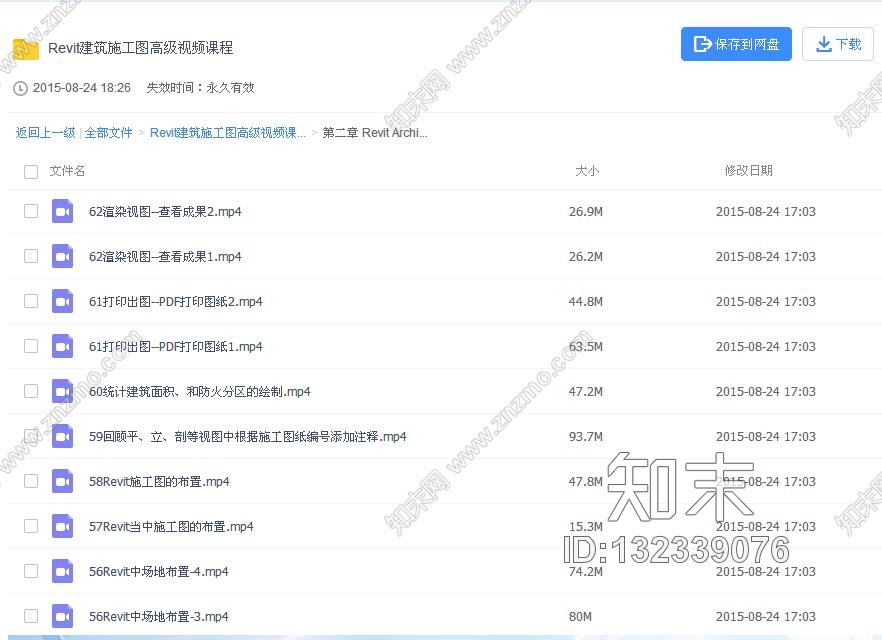Go back via 返回上一级 link
Viewport: 882px width, 640px height.
pos(45,133)
